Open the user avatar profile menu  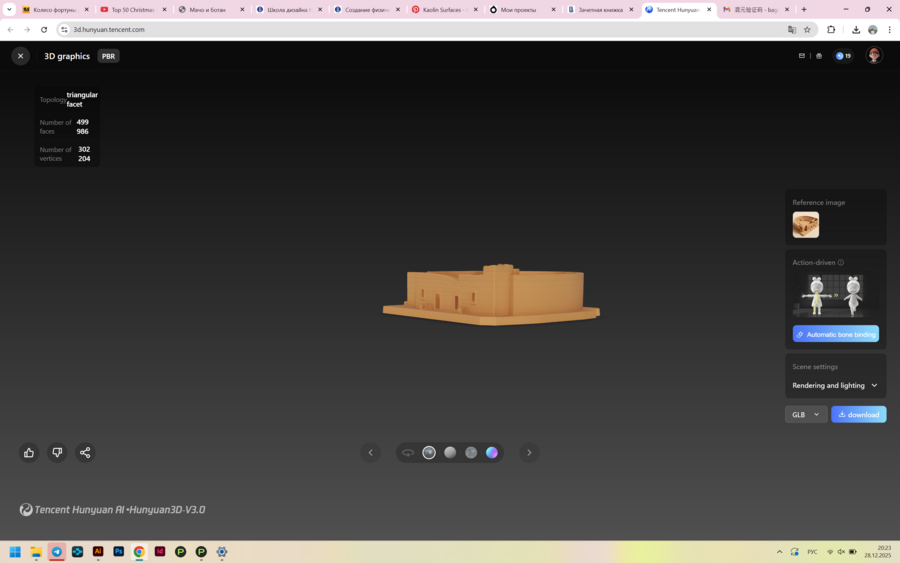(x=874, y=56)
